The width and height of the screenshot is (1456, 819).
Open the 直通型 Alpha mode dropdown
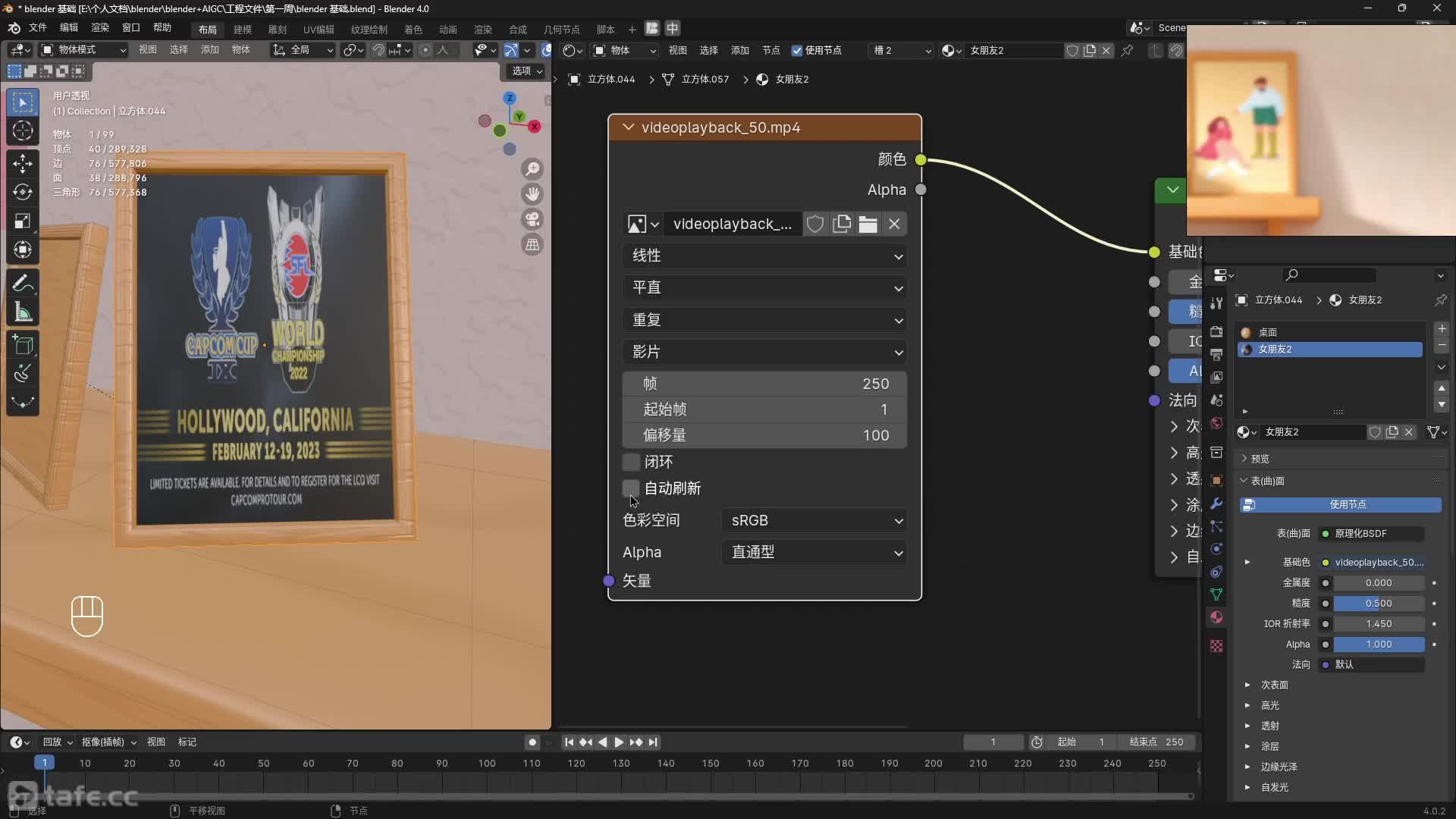coord(814,552)
